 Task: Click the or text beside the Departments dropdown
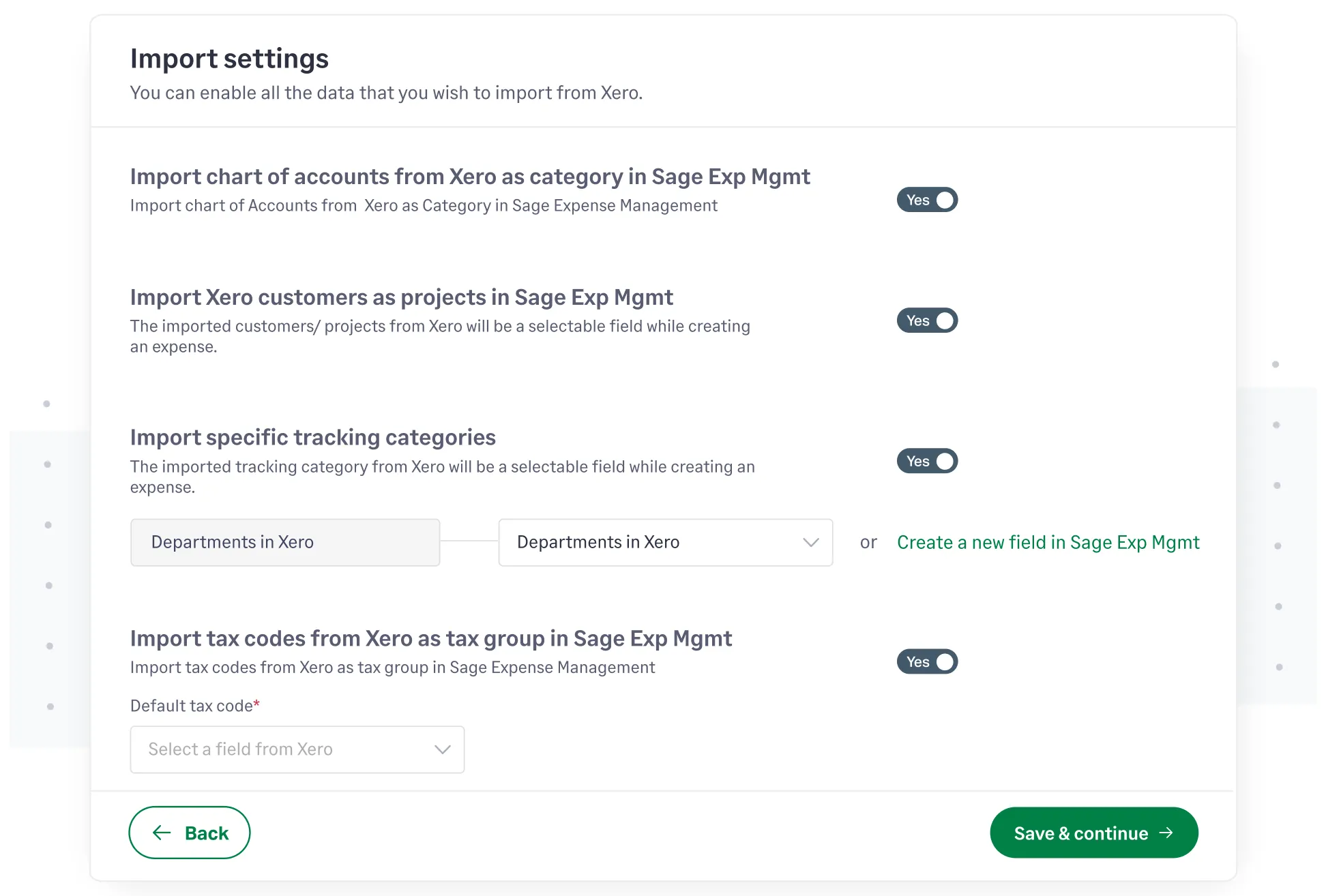click(x=869, y=542)
